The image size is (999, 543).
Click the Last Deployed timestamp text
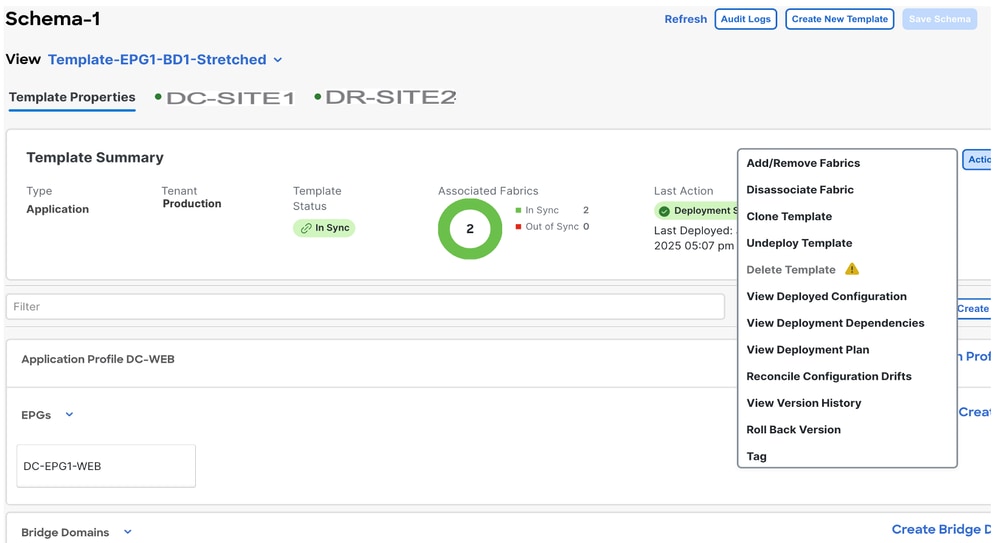point(694,238)
